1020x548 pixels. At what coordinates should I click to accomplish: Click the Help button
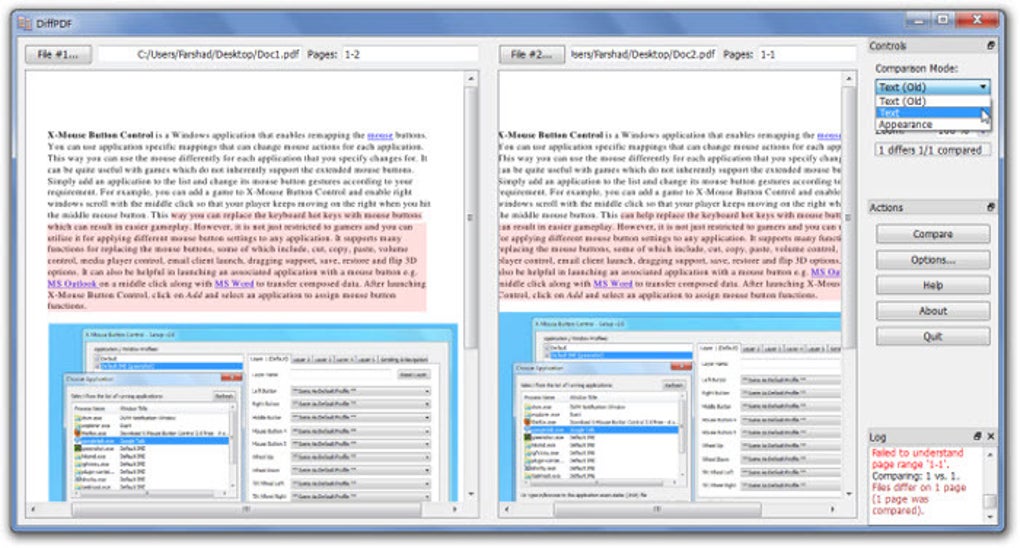(933, 285)
